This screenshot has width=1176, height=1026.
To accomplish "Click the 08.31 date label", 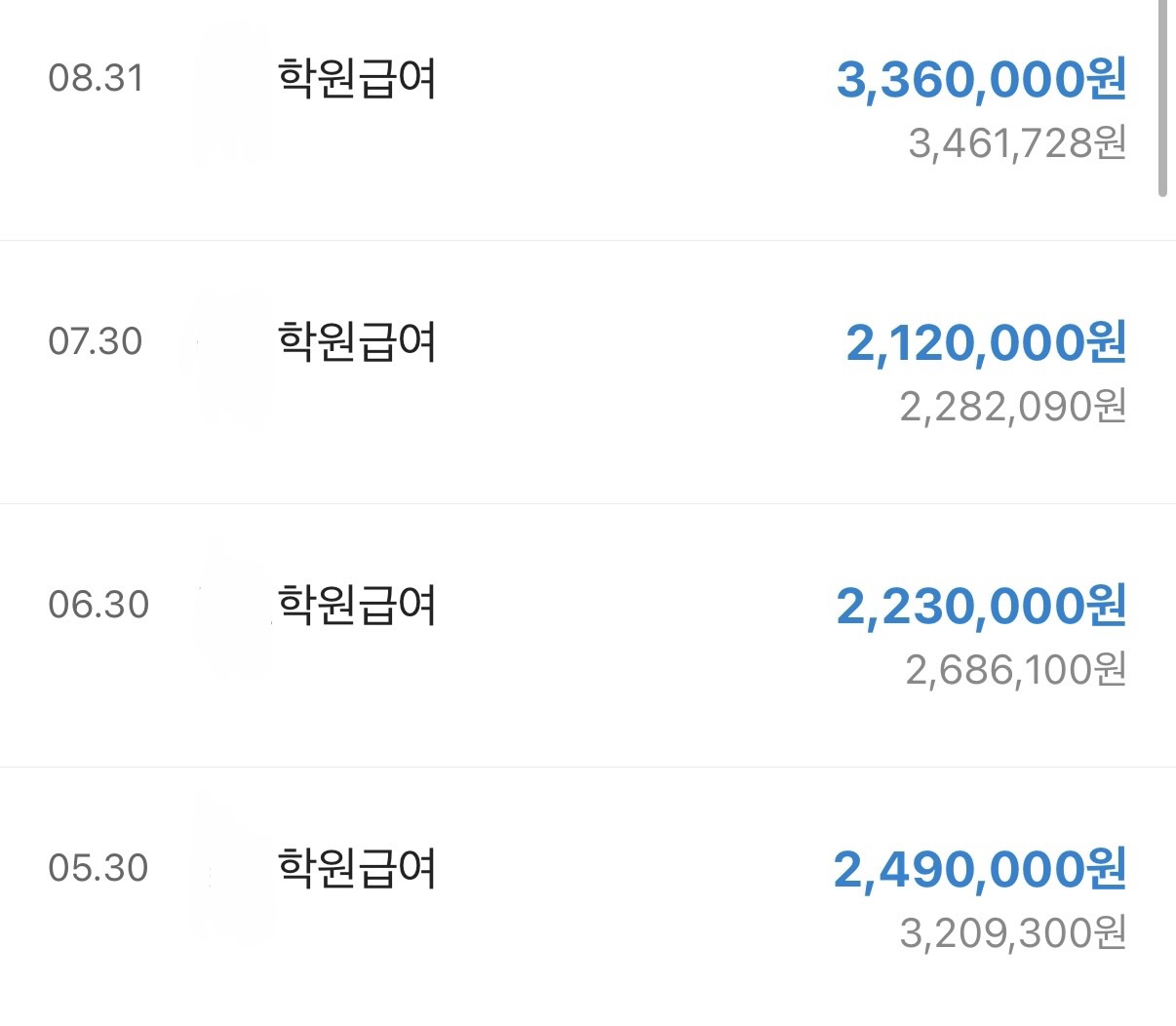I will (x=96, y=78).
